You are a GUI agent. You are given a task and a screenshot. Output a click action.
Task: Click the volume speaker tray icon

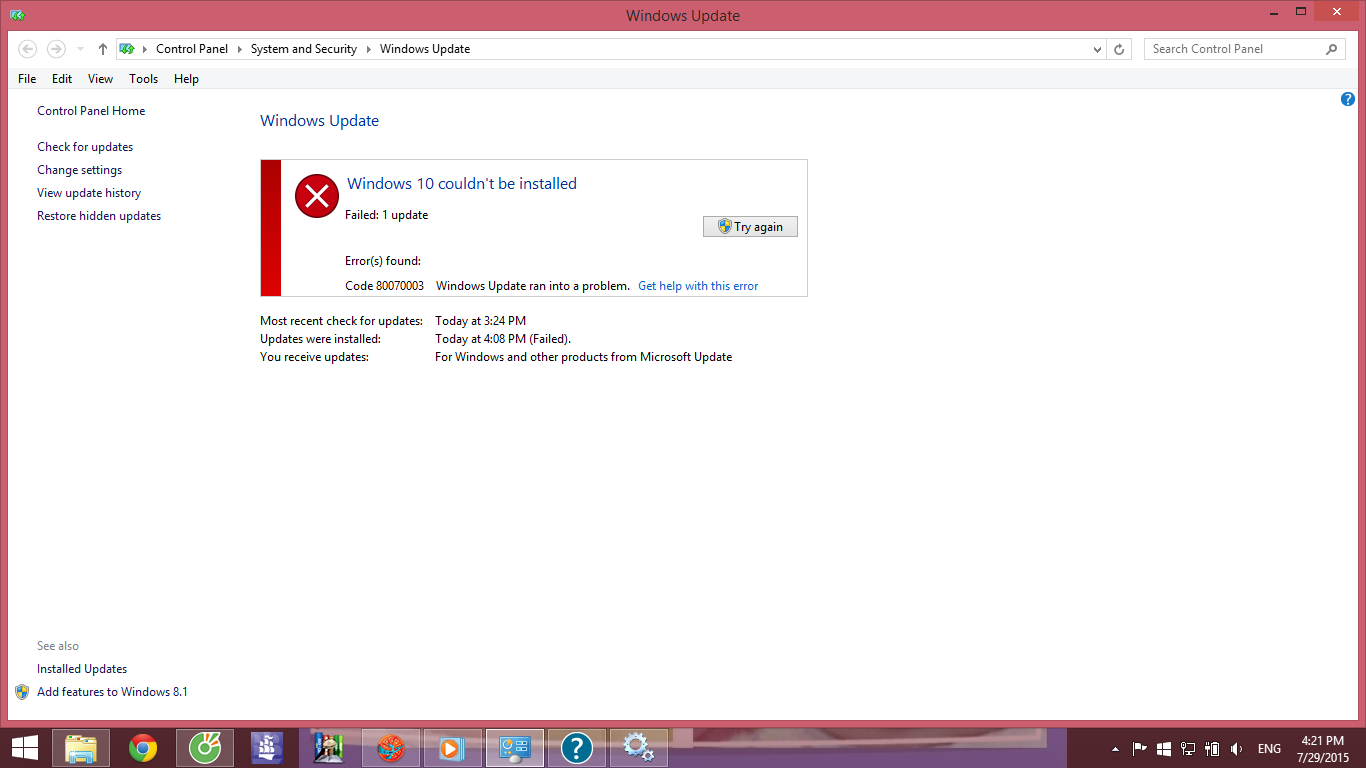(1237, 748)
